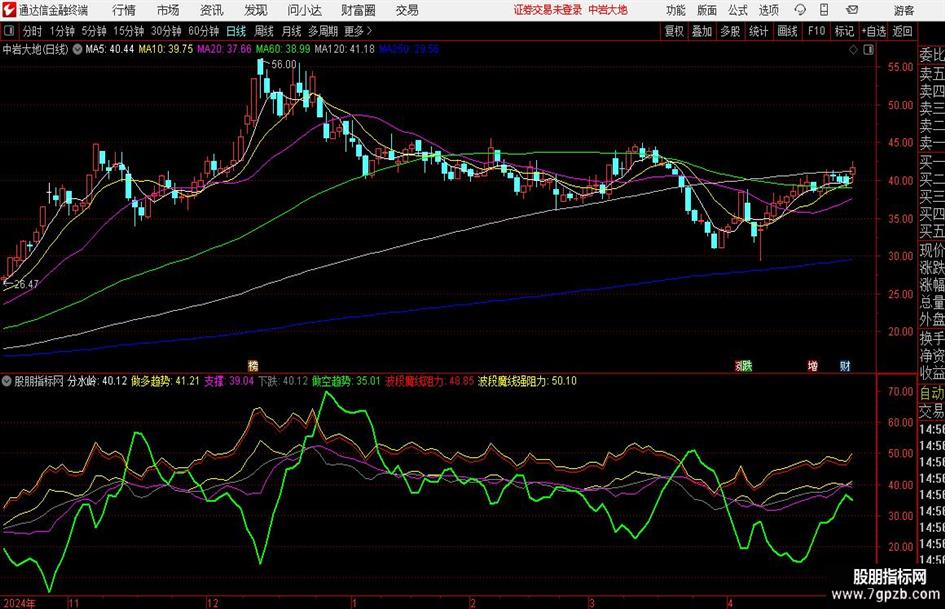
Task: Select the 月线 monthly tab
Action: pyautogui.click(x=292, y=31)
